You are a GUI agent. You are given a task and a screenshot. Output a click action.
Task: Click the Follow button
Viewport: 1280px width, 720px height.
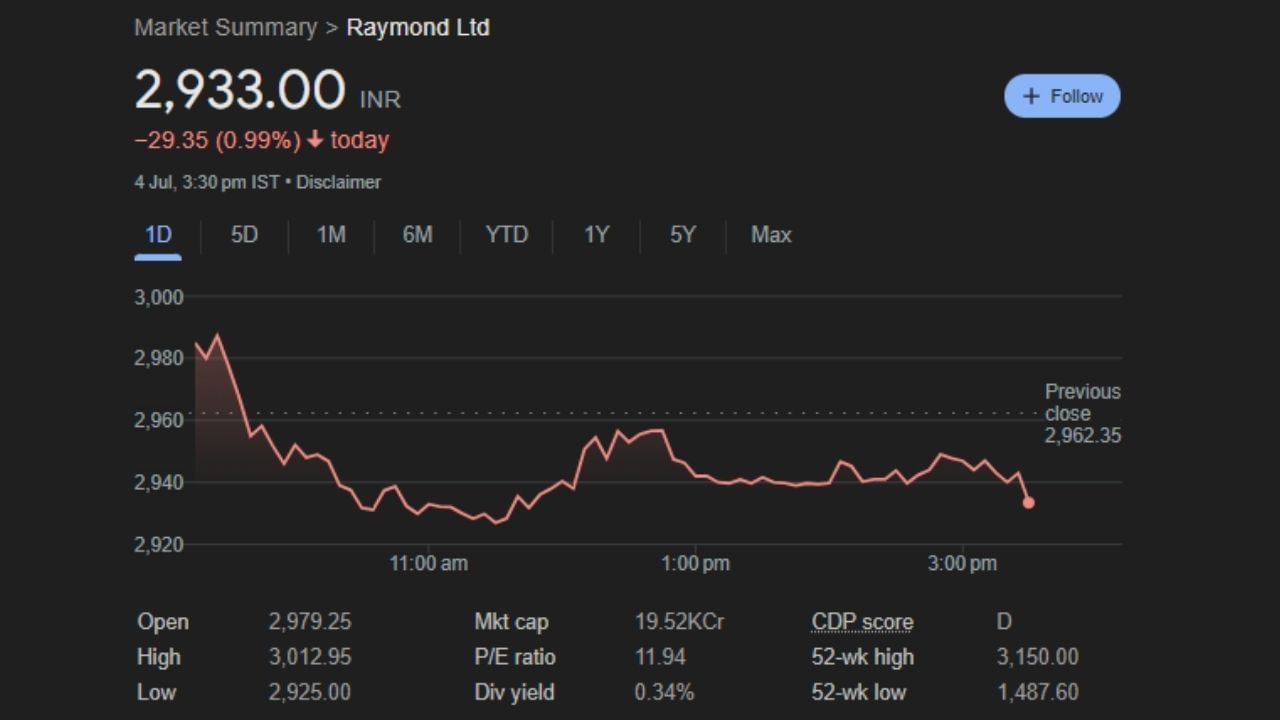(x=1062, y=96)
